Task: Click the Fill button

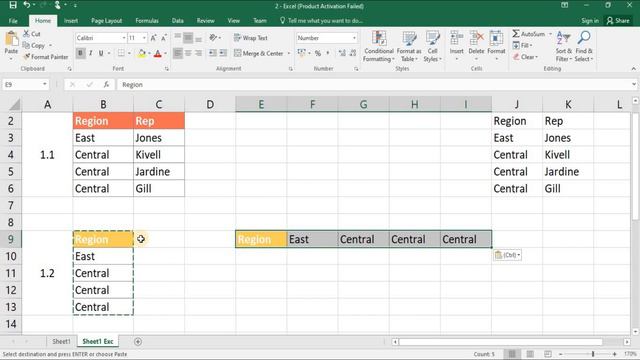Action: point(522,45)
